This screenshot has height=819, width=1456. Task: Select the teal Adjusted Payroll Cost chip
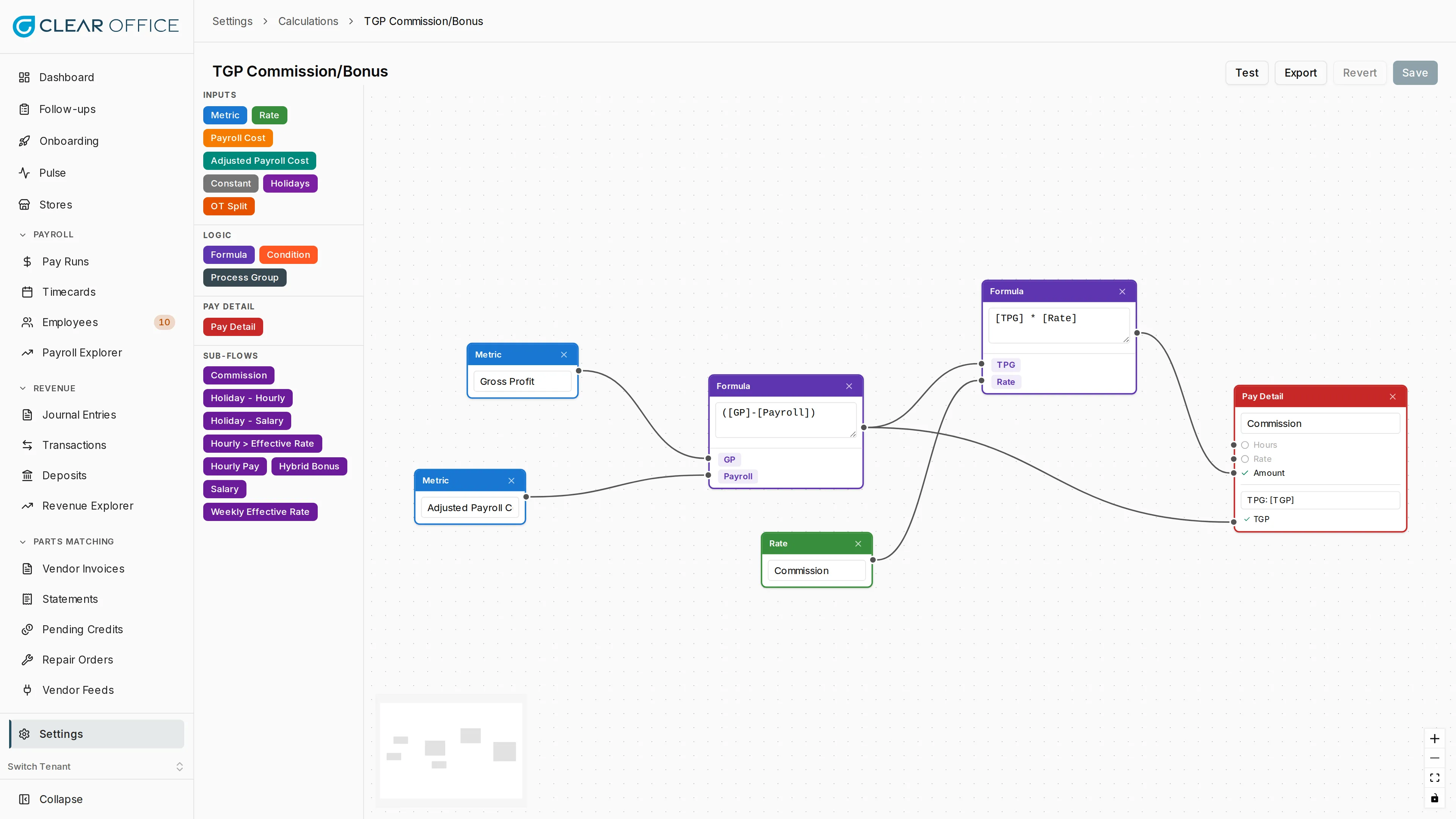tap(259, 160)
